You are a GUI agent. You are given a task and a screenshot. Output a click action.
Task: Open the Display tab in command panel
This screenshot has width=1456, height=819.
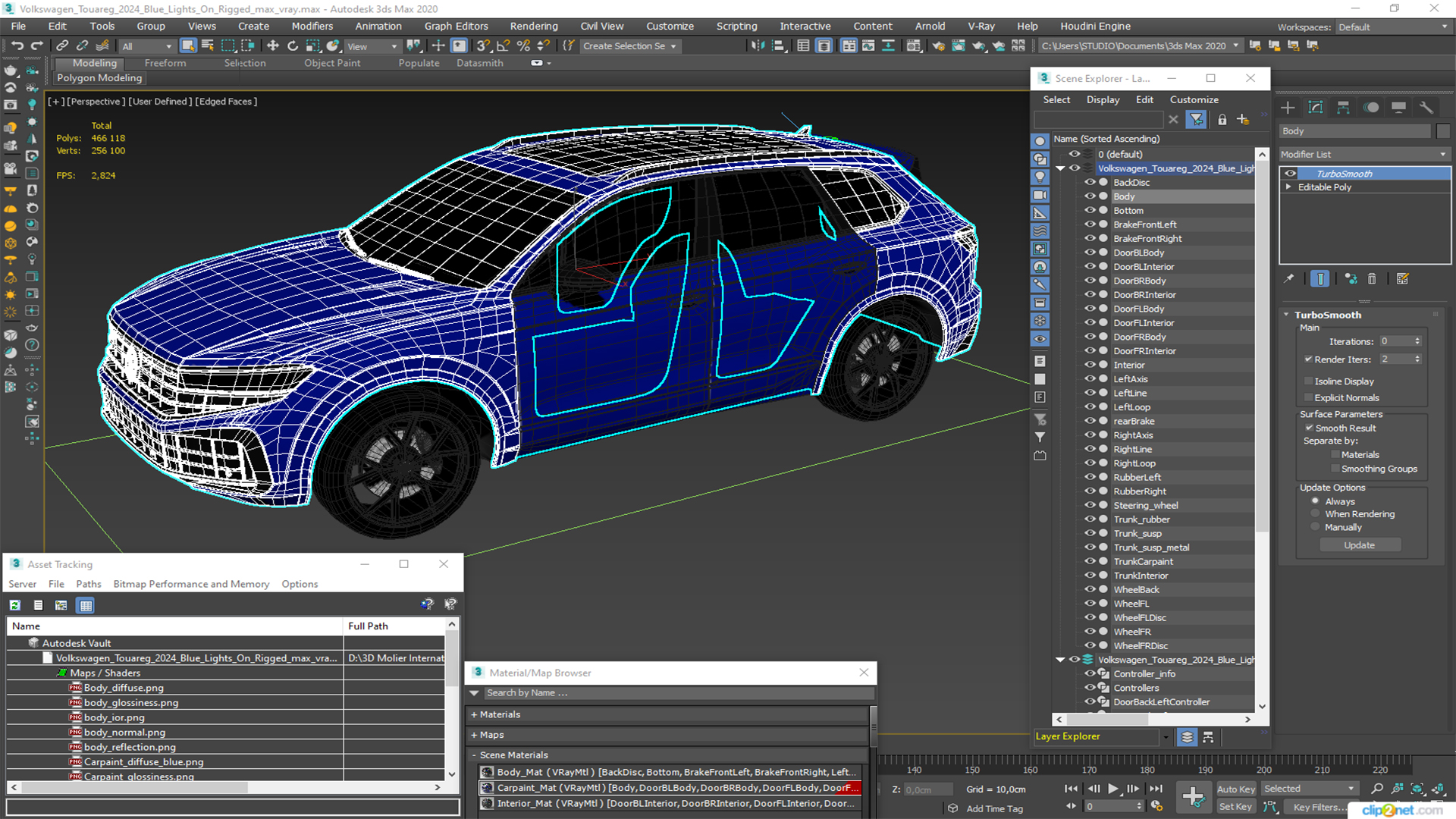pos(1398,108)
